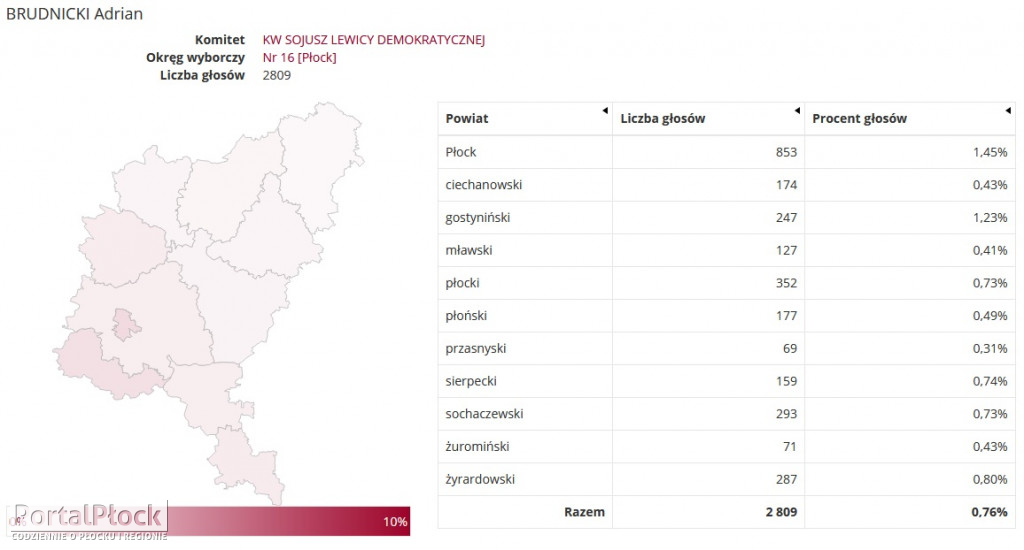Click the 10% end of color legend bar

tap(394, 521)
